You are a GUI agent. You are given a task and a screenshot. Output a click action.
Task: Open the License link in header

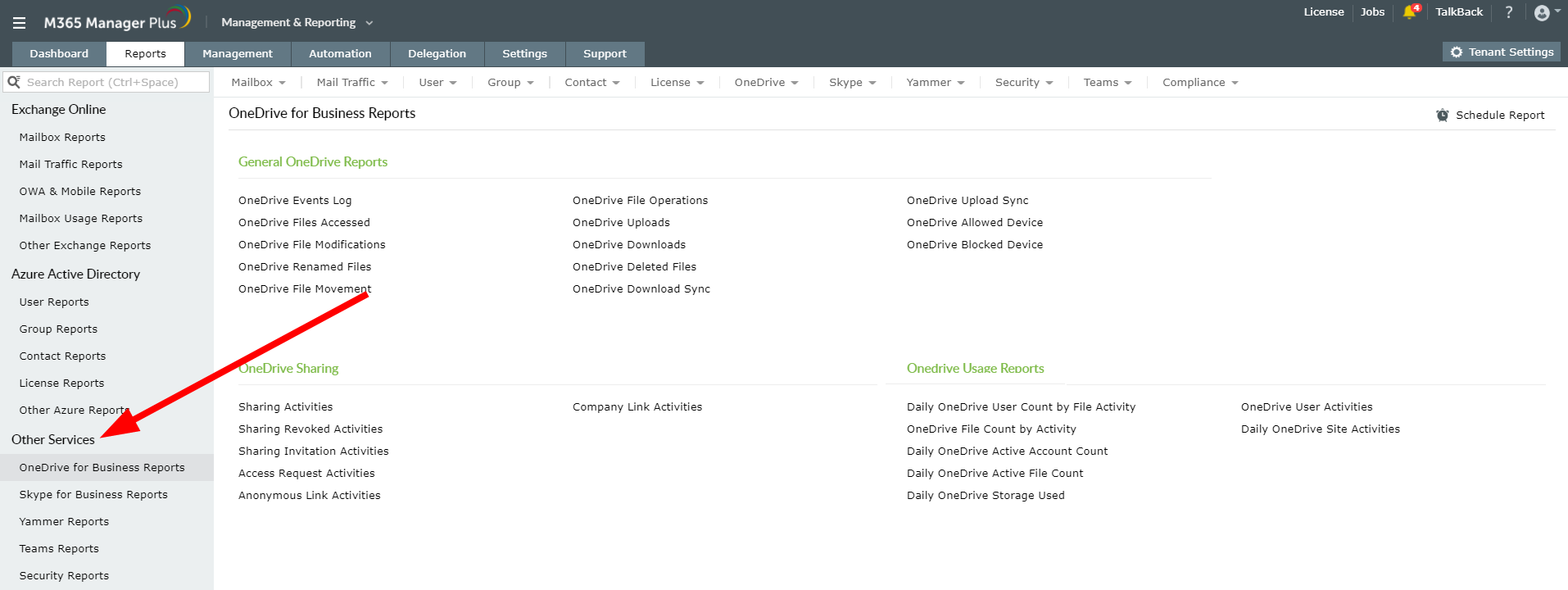[x=1324, y=12]
